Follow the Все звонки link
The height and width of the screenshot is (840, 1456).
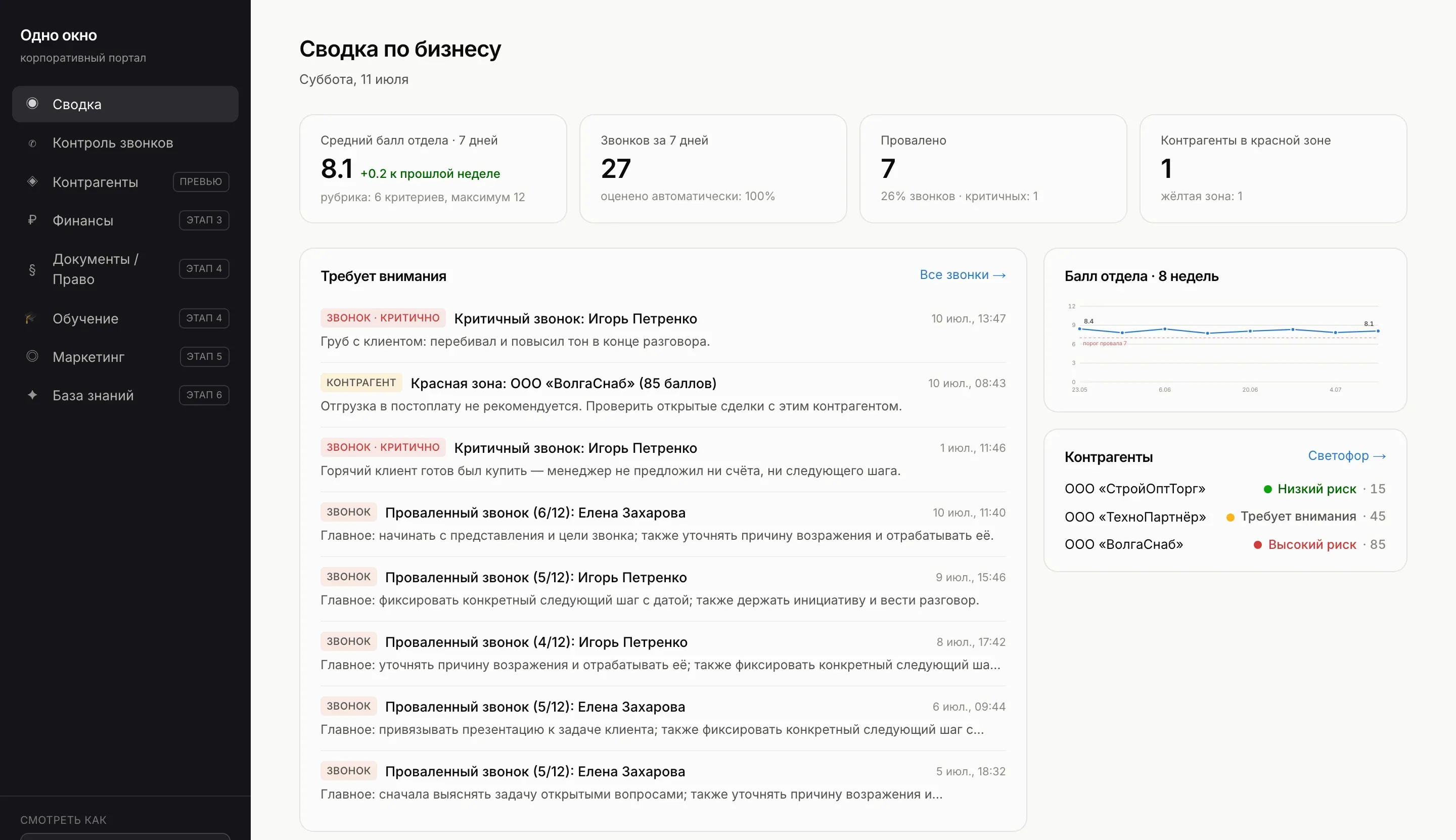tap(963, 274)
